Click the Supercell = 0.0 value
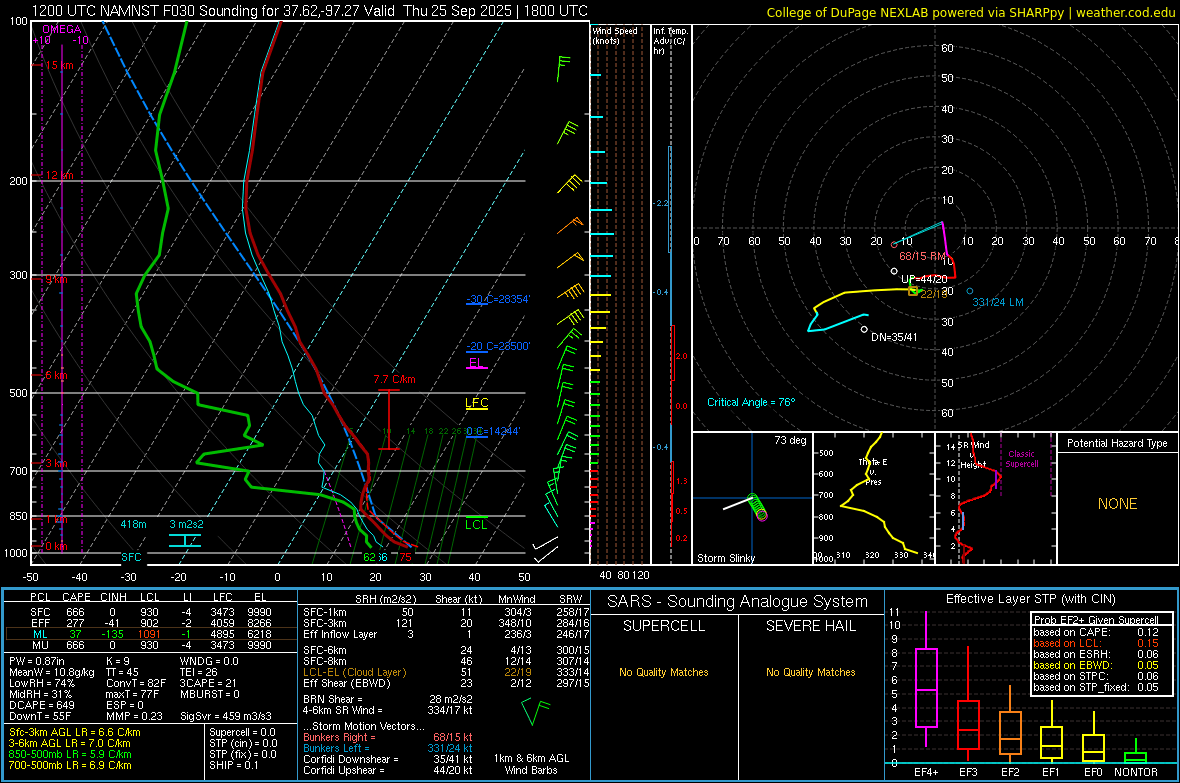The height and width of the screenshot is (783, 1180). tap(242, 732)
